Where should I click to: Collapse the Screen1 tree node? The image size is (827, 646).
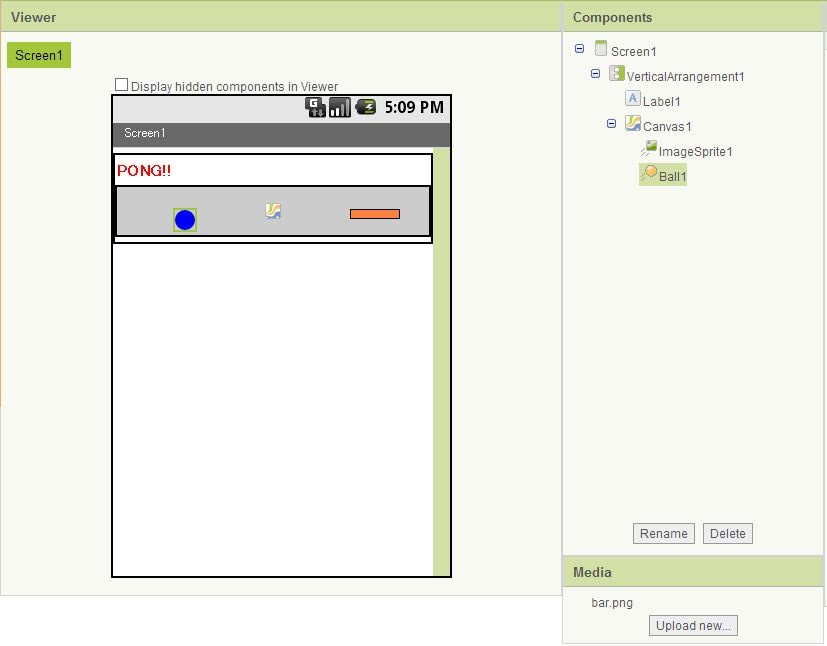point(580,49)
